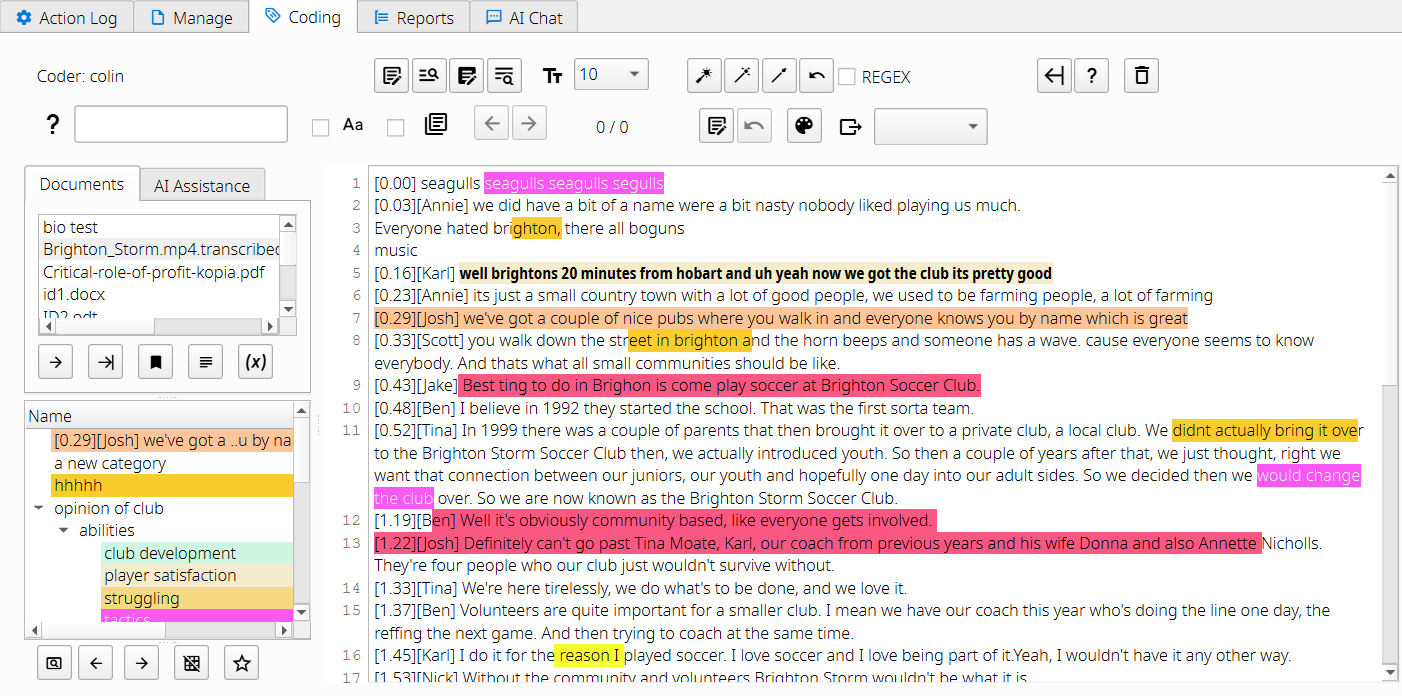Viewport: 1402px width, 696px height.
Task: Click the crossed-out grid icon
Action: (191, 662)
